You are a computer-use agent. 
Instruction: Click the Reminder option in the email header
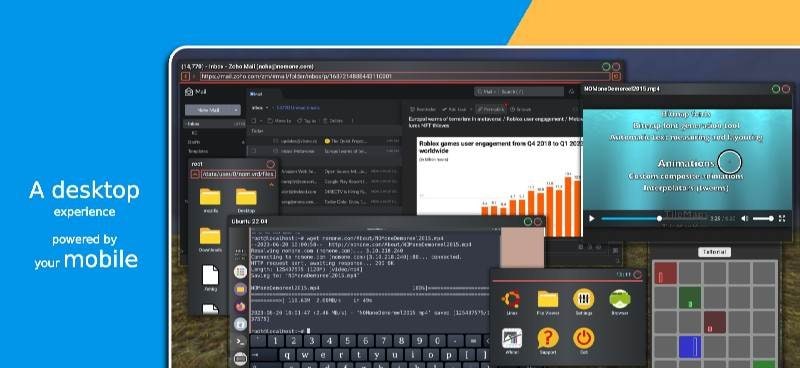[x=423, y=109]
